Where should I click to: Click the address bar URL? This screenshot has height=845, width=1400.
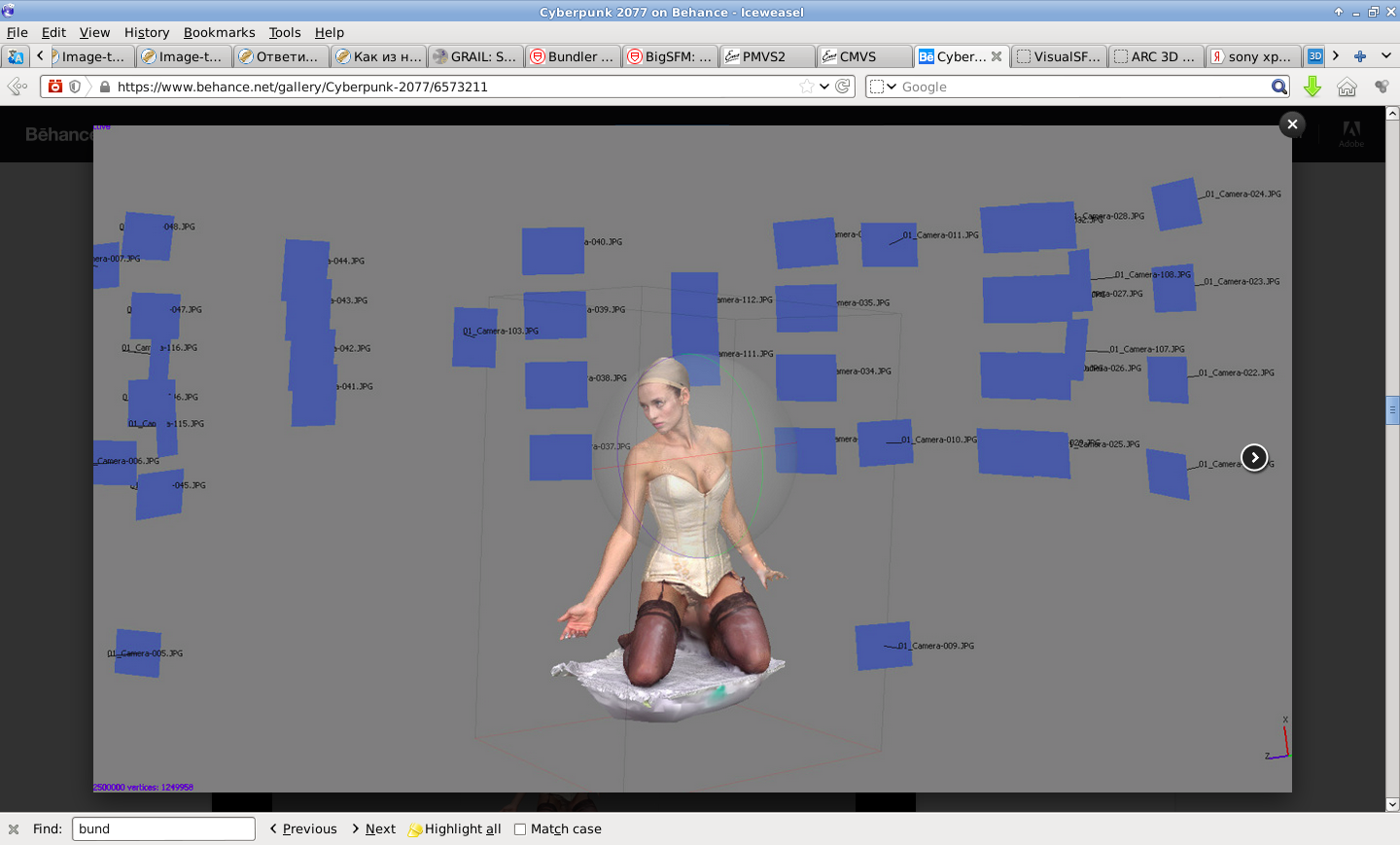click(302, 87)
